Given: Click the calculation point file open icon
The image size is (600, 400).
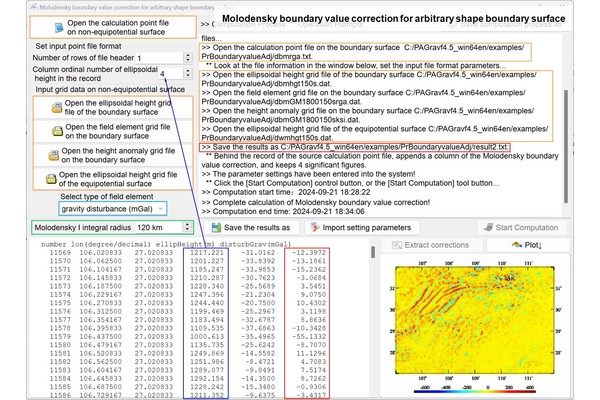Looking at the screenshot, I should tap(58, 25).
